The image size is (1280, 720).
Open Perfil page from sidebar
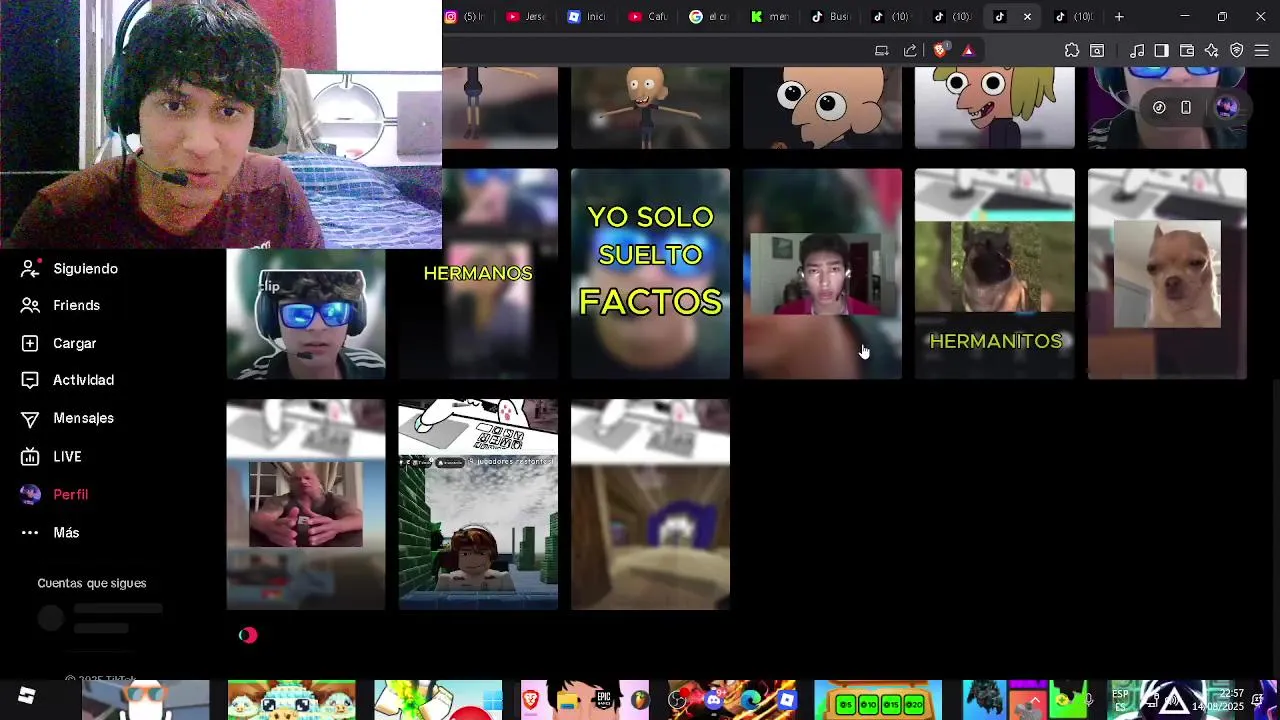[x=55, y=494]
